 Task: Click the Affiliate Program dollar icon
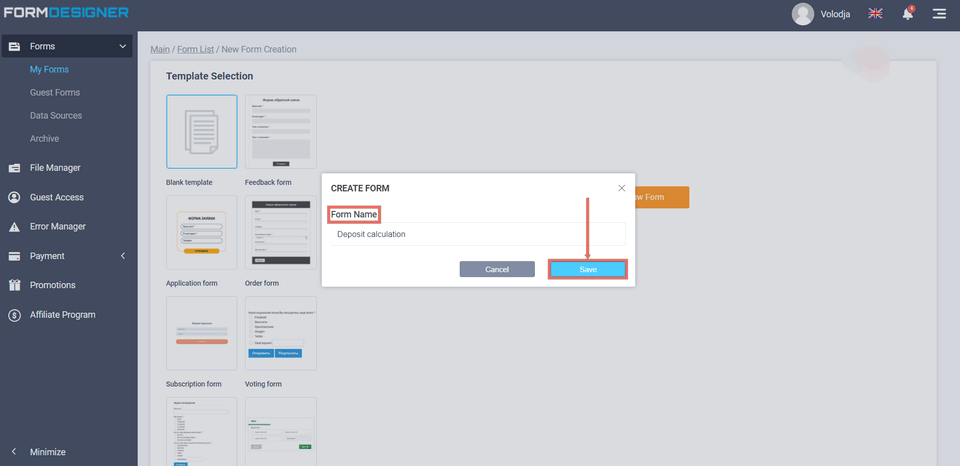click(15, 315)
